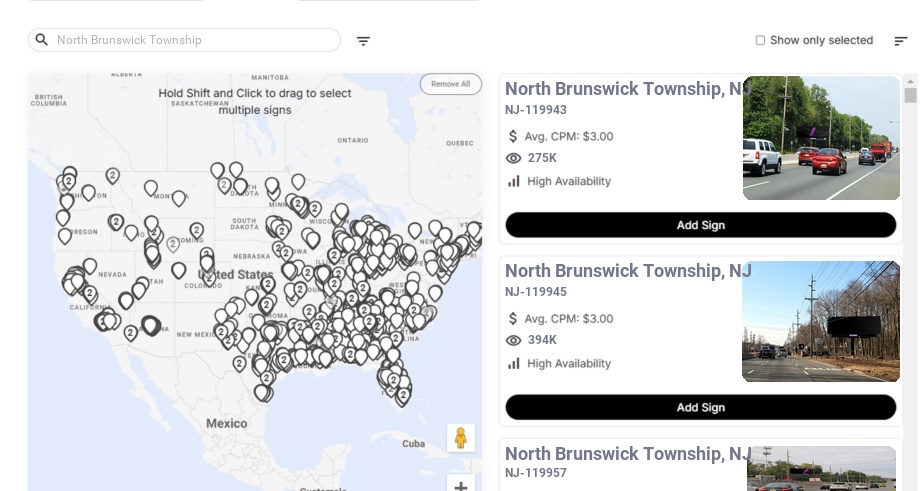
Task: Focus the North Brunswick Township search field
Action: 190,40
